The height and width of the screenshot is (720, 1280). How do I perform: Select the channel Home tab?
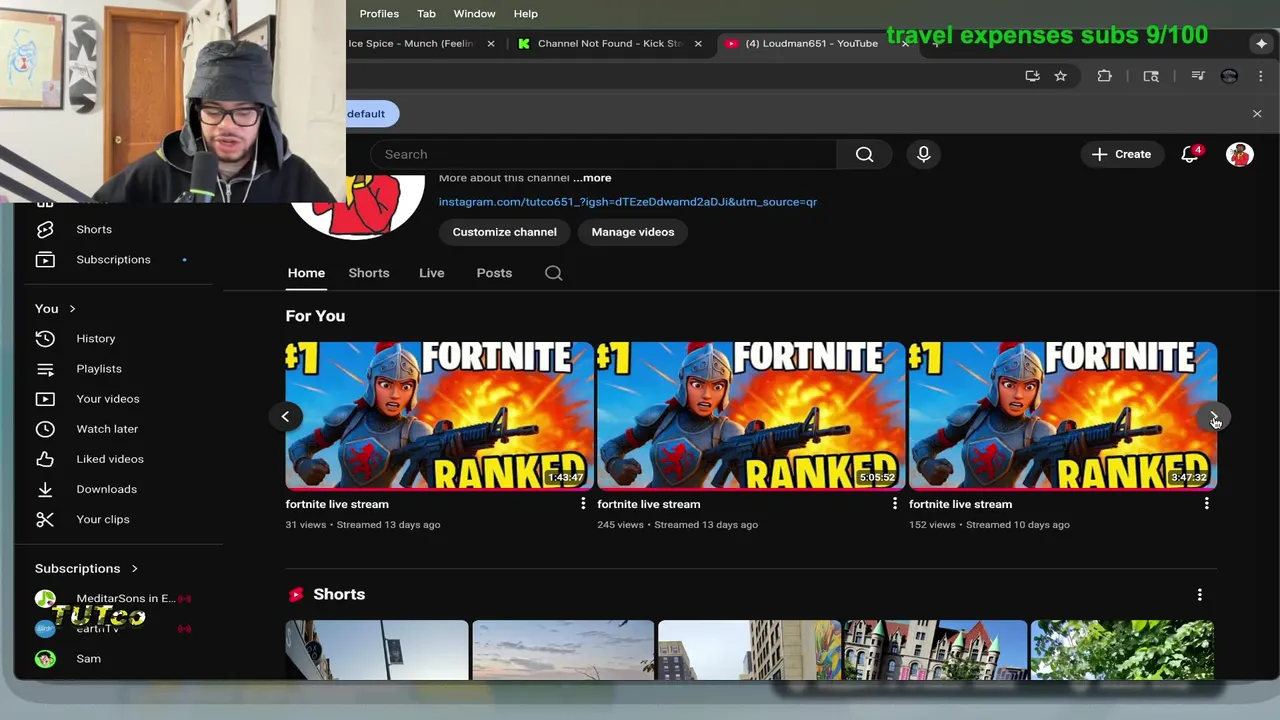pos(306,273)
